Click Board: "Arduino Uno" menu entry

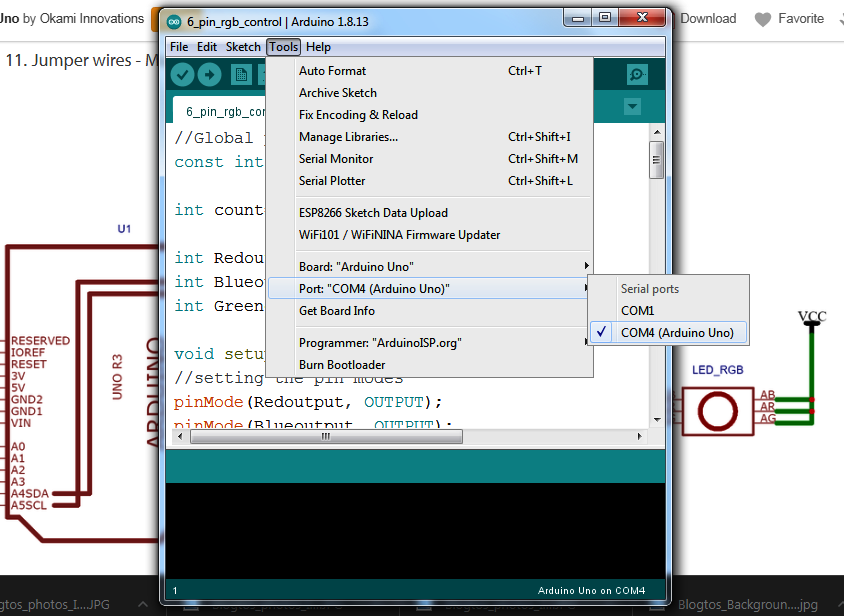pyautogui.click(x=430, y=267)
